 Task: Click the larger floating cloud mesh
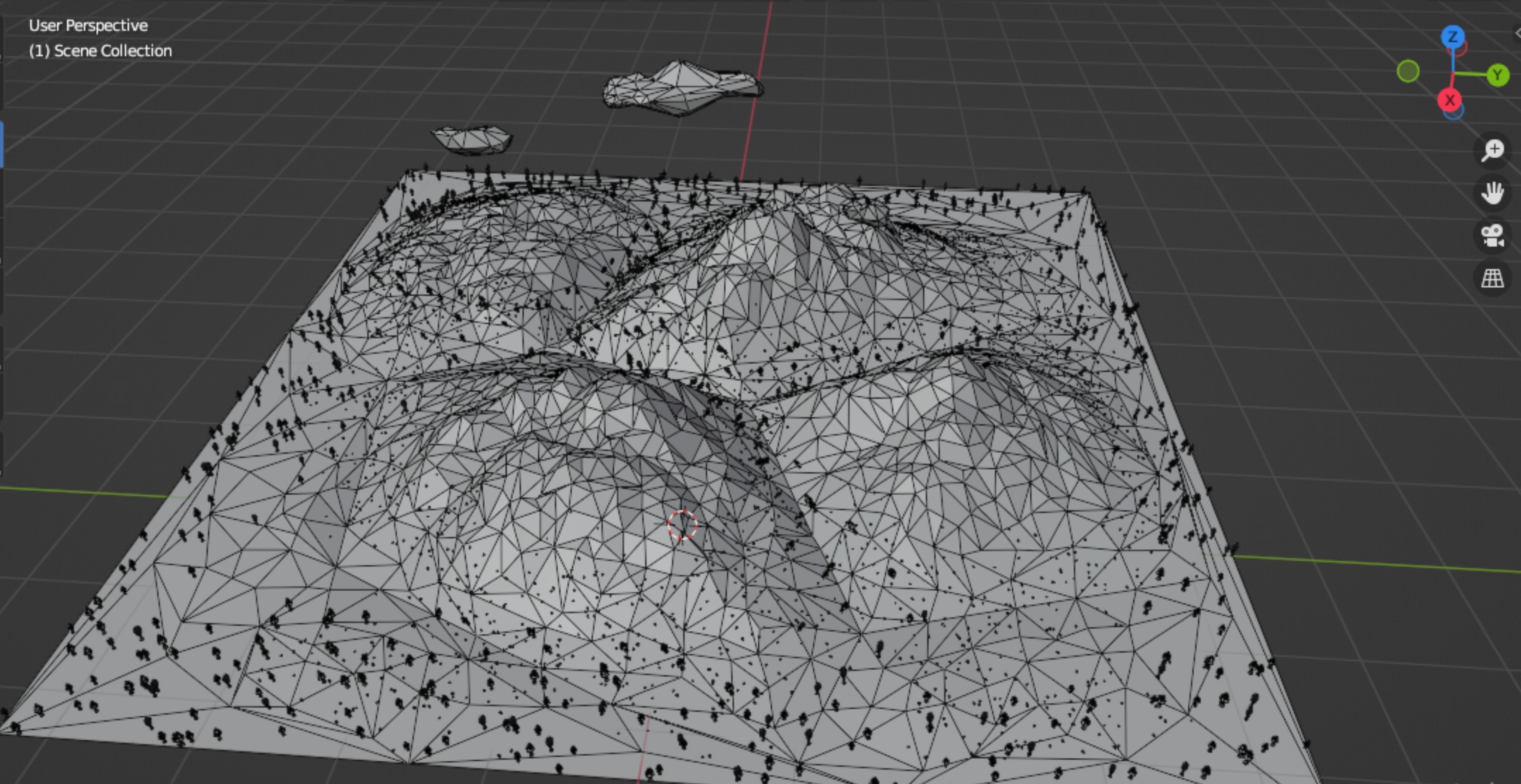pyautogui.click(x=683, y=88)
